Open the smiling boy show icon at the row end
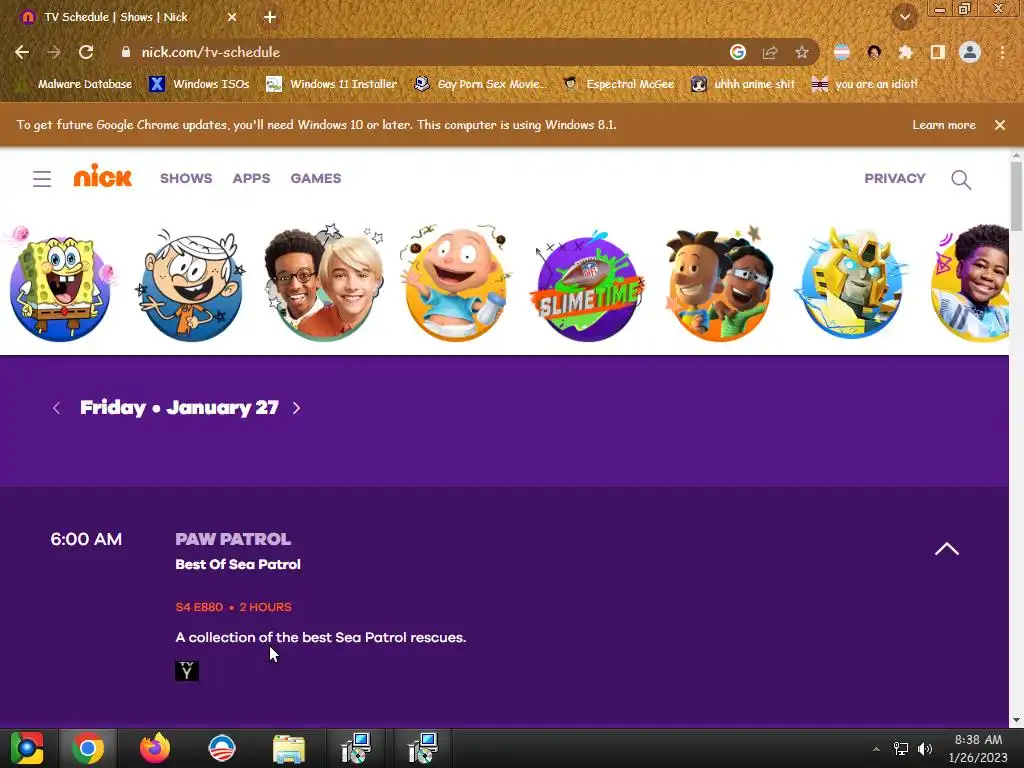 click(x=970, y=283)
